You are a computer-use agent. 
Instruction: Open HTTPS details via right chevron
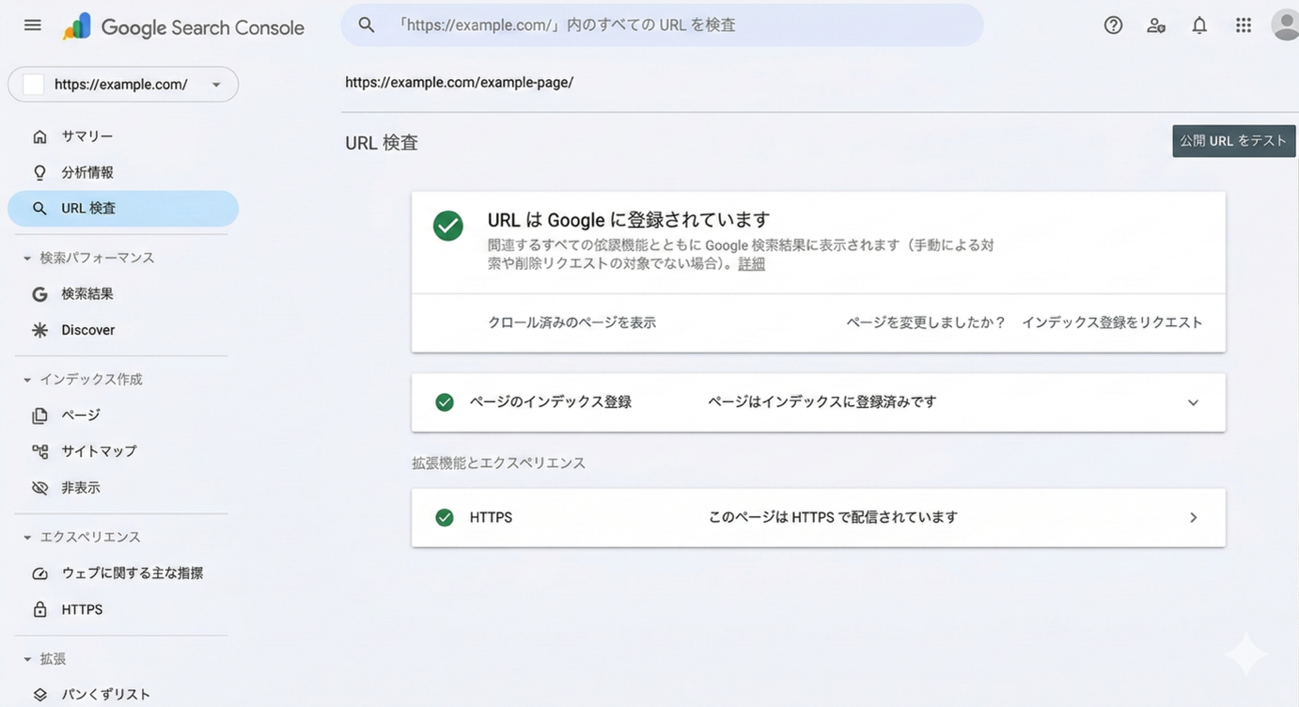click(x=1193, y=517)
